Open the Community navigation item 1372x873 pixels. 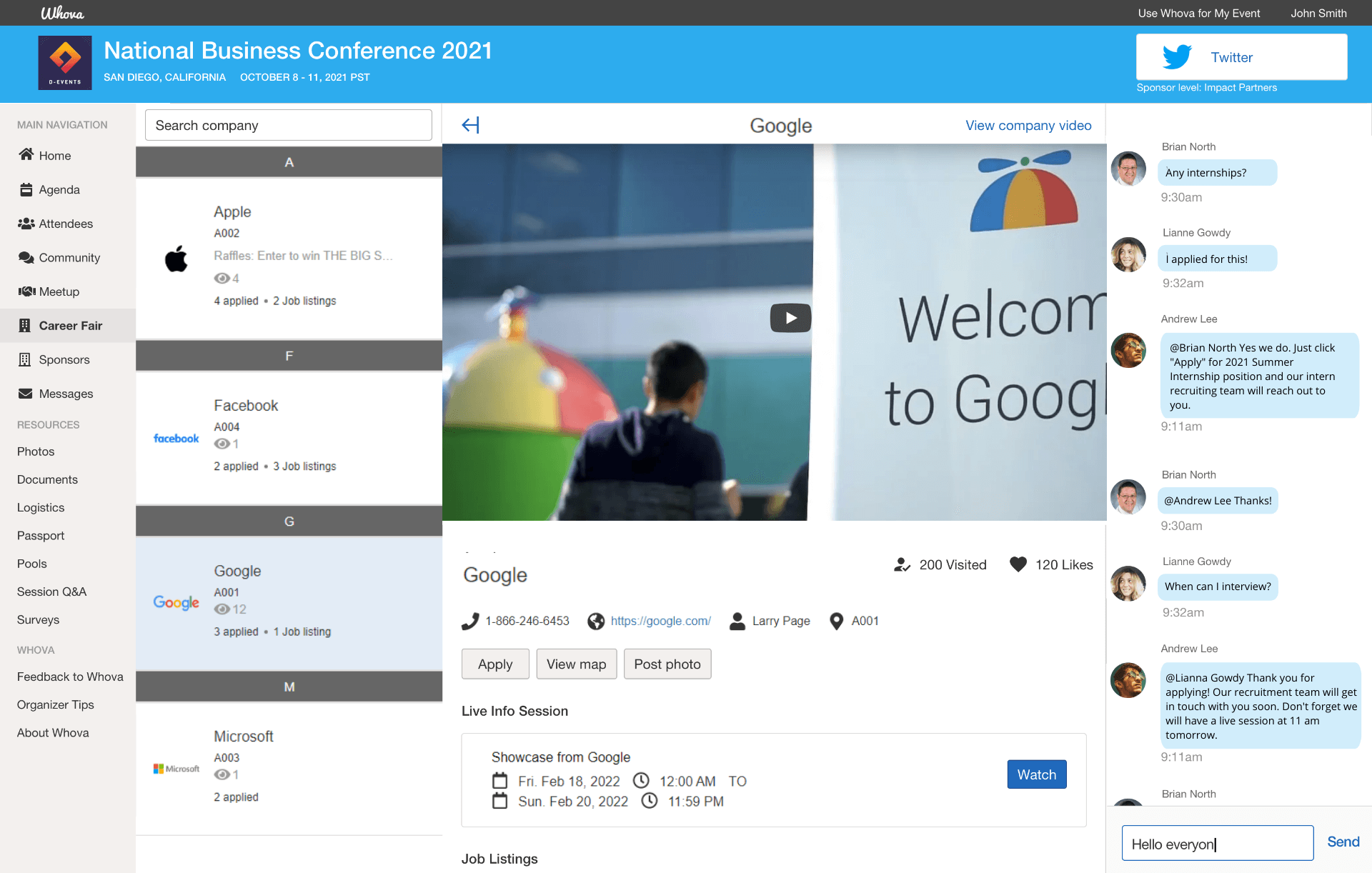(69, 257)
